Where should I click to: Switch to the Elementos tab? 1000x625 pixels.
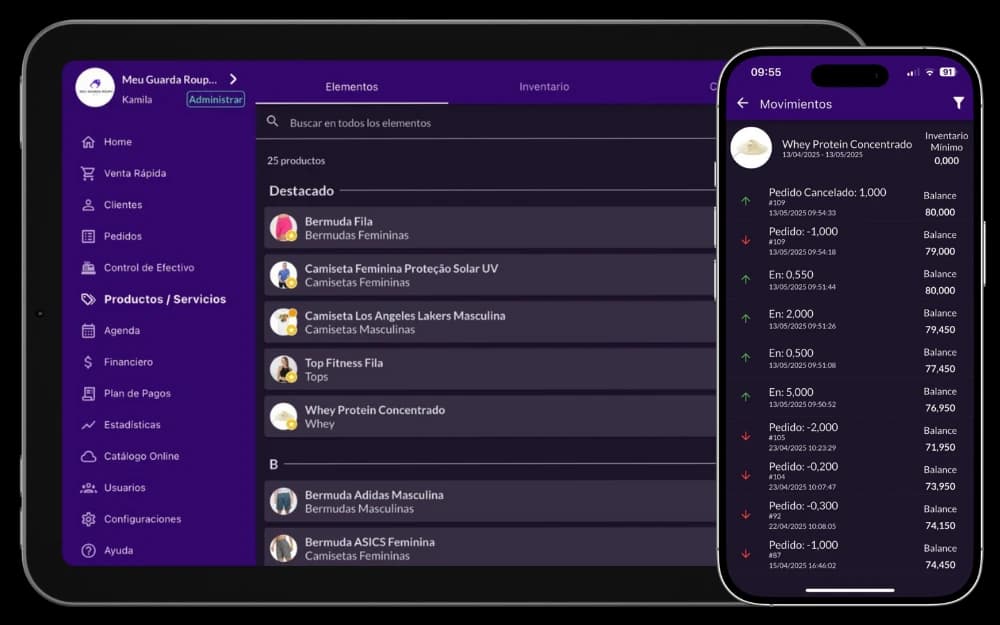point(352,87)
